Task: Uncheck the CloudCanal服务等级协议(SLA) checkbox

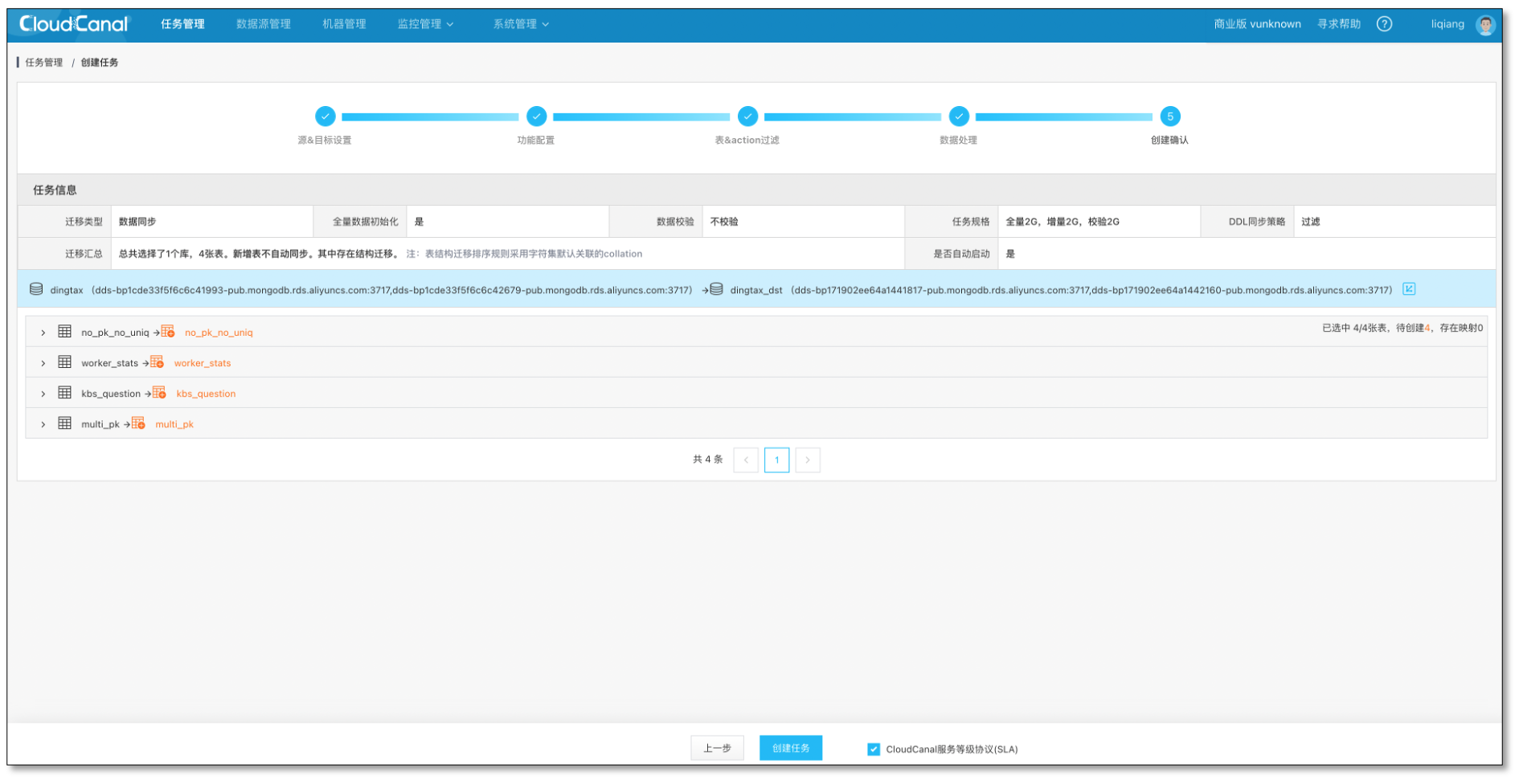Action: pos(873,749)
